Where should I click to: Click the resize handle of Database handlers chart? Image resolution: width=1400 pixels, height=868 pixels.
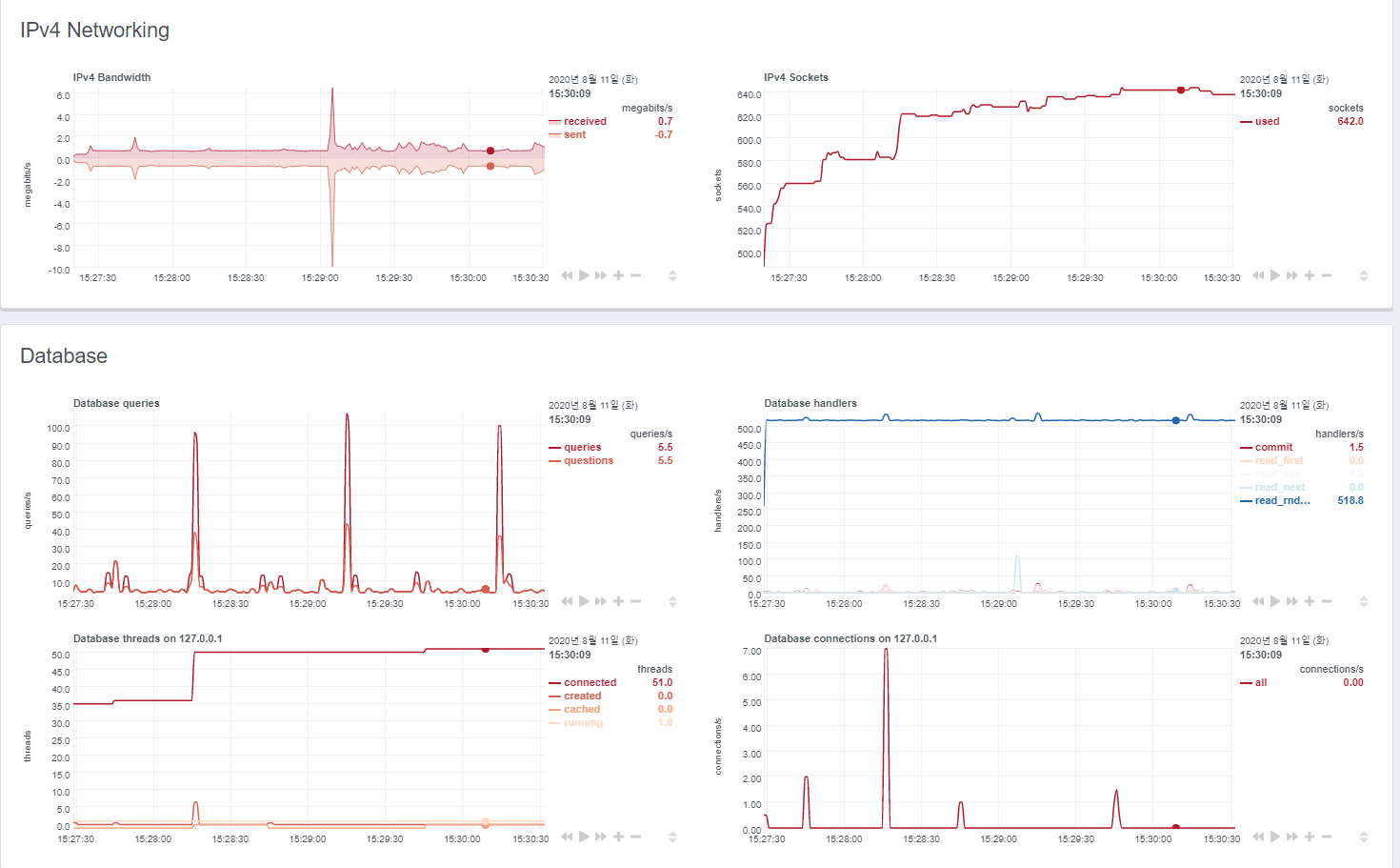1363,601
